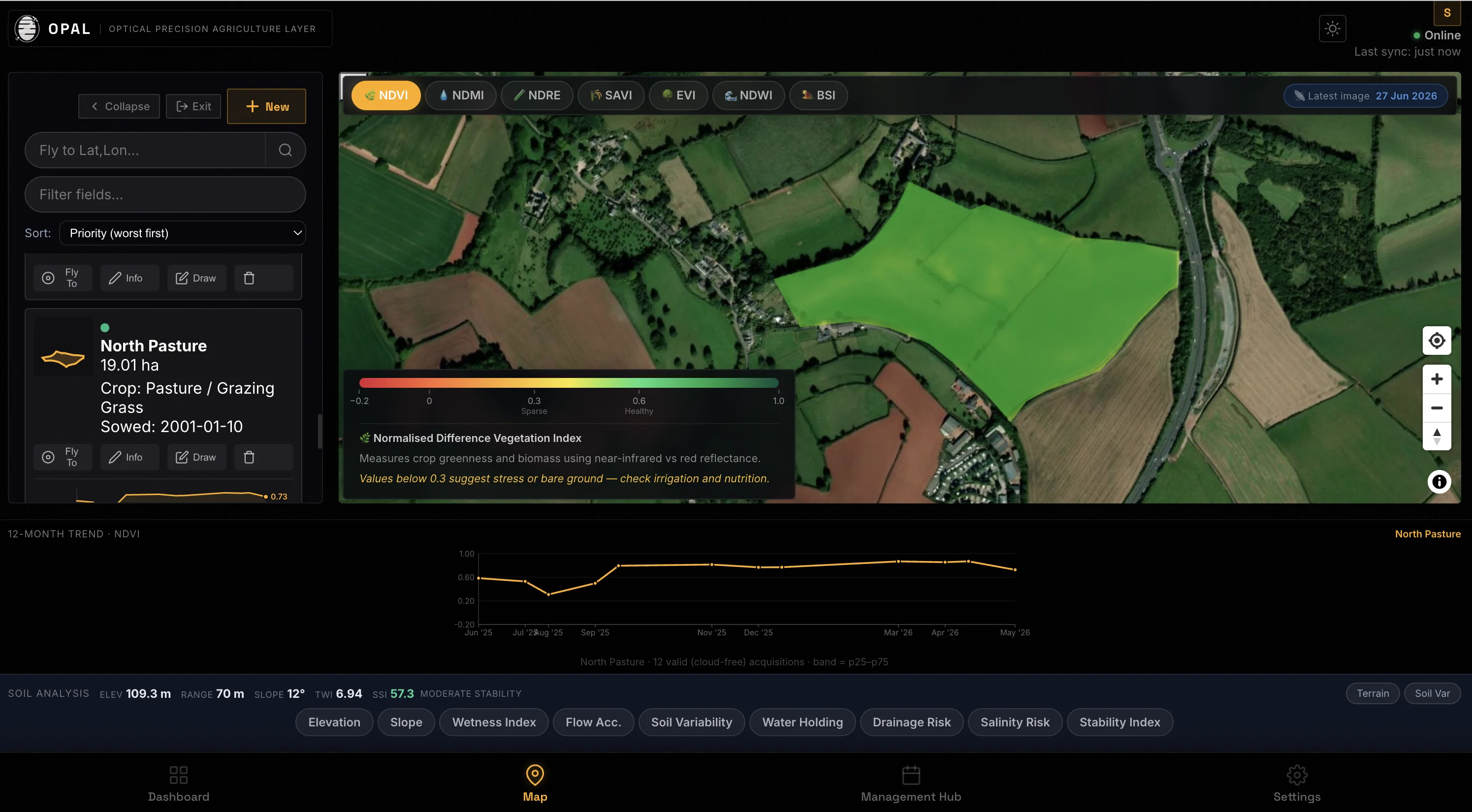Viewport: 1472px width, 812px height.
Task: Click the North Pasture label above trend chart
Action: [x=1427, y=533]
